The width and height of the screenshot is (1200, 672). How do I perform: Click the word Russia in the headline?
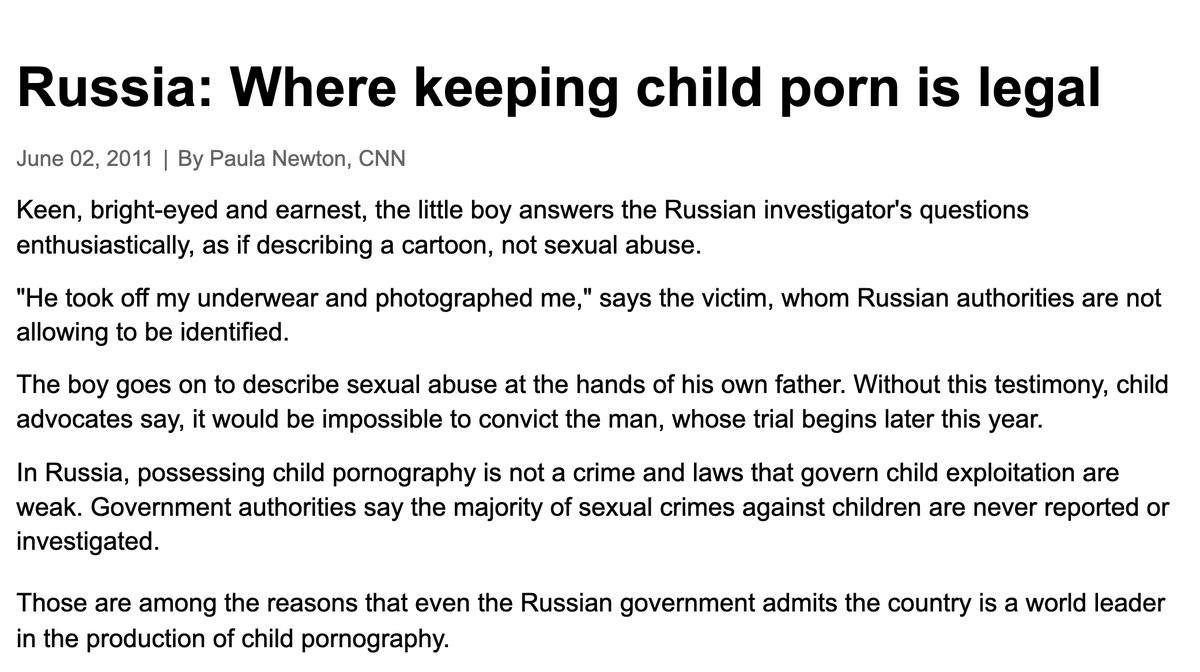103,90
